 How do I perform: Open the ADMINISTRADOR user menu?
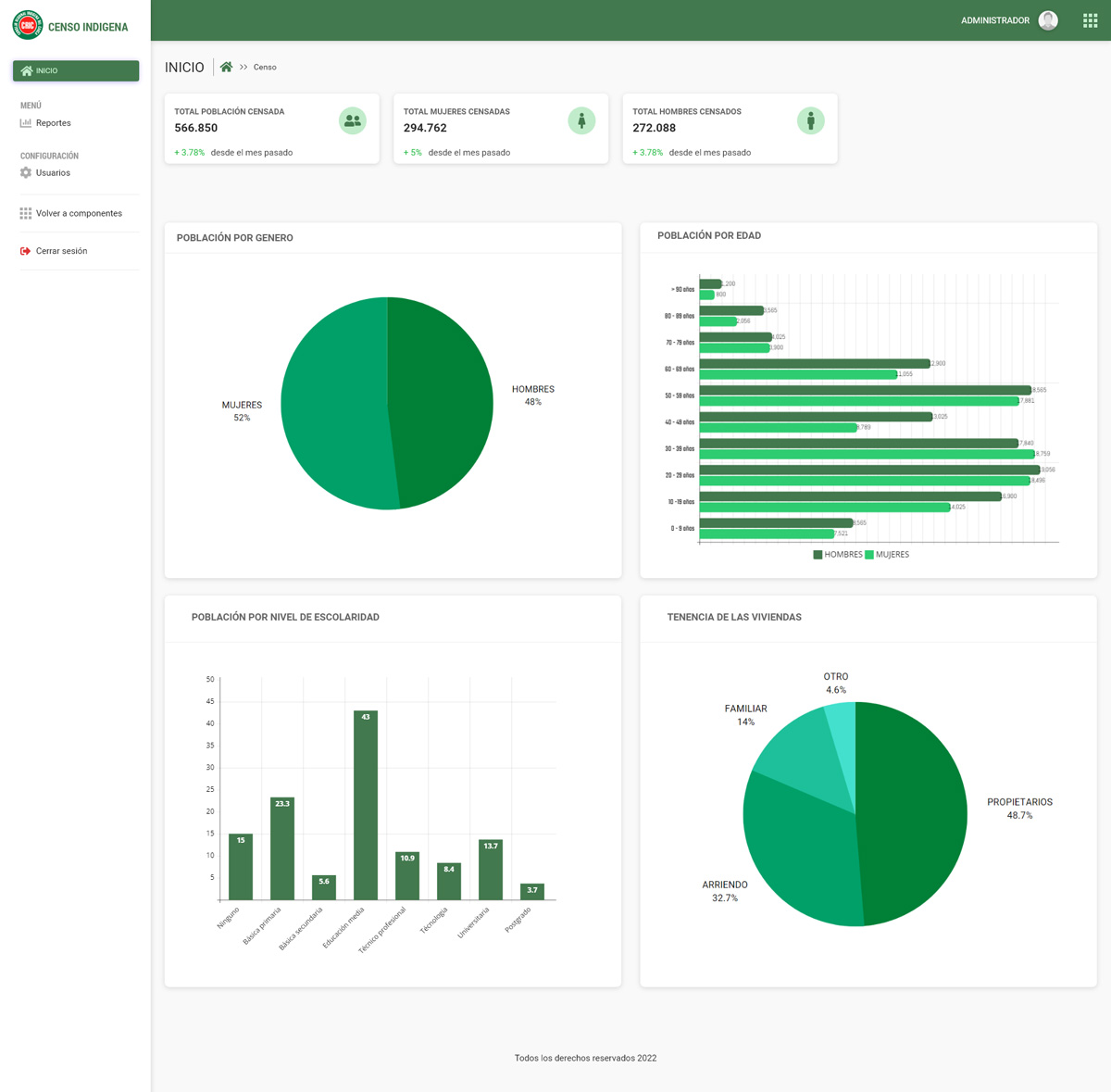(995, 20)
